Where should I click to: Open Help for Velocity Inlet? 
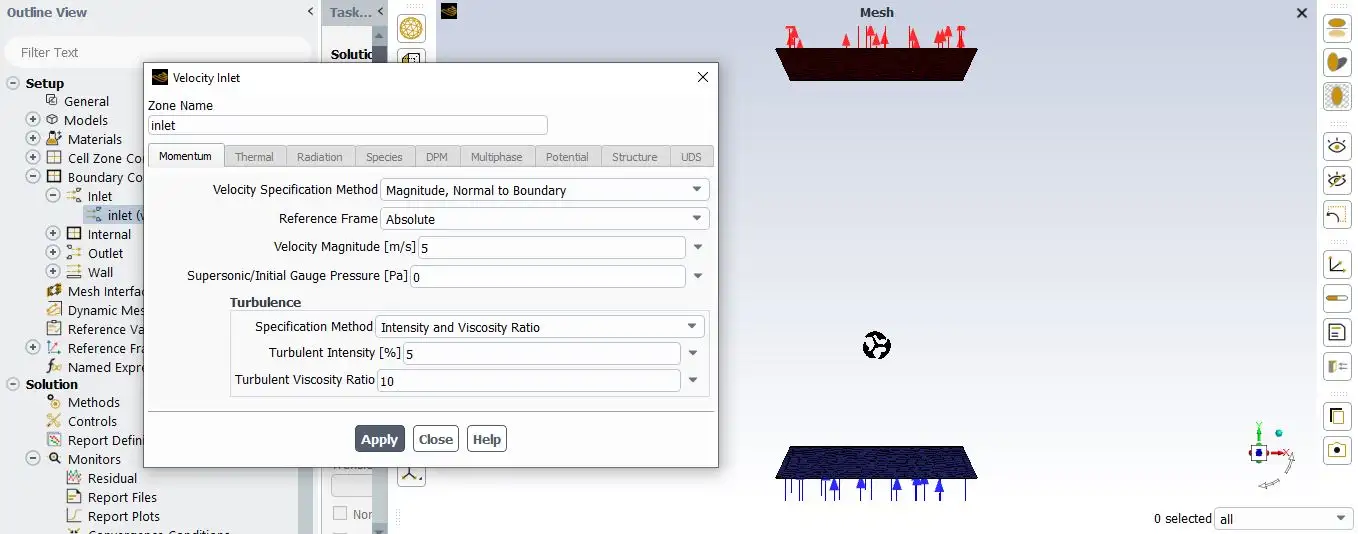pos(486,439)
